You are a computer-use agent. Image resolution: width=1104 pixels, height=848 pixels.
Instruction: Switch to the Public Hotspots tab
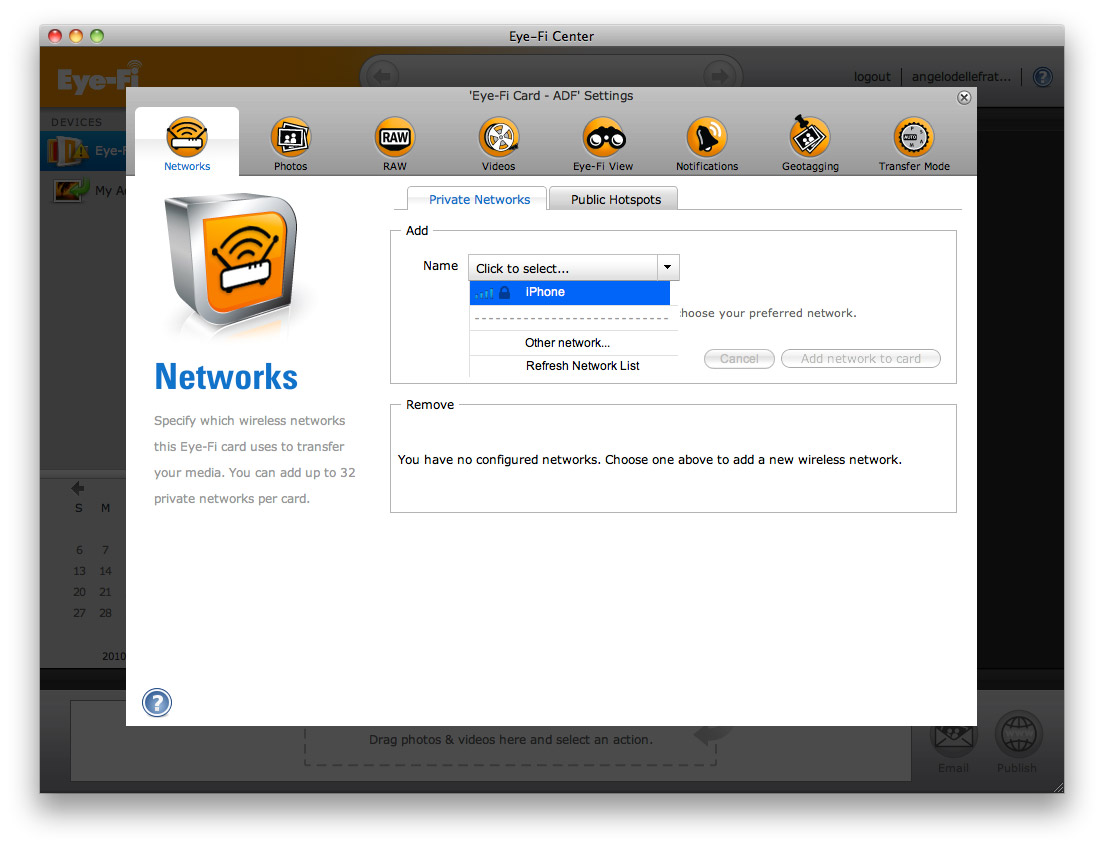pos(615,199)
